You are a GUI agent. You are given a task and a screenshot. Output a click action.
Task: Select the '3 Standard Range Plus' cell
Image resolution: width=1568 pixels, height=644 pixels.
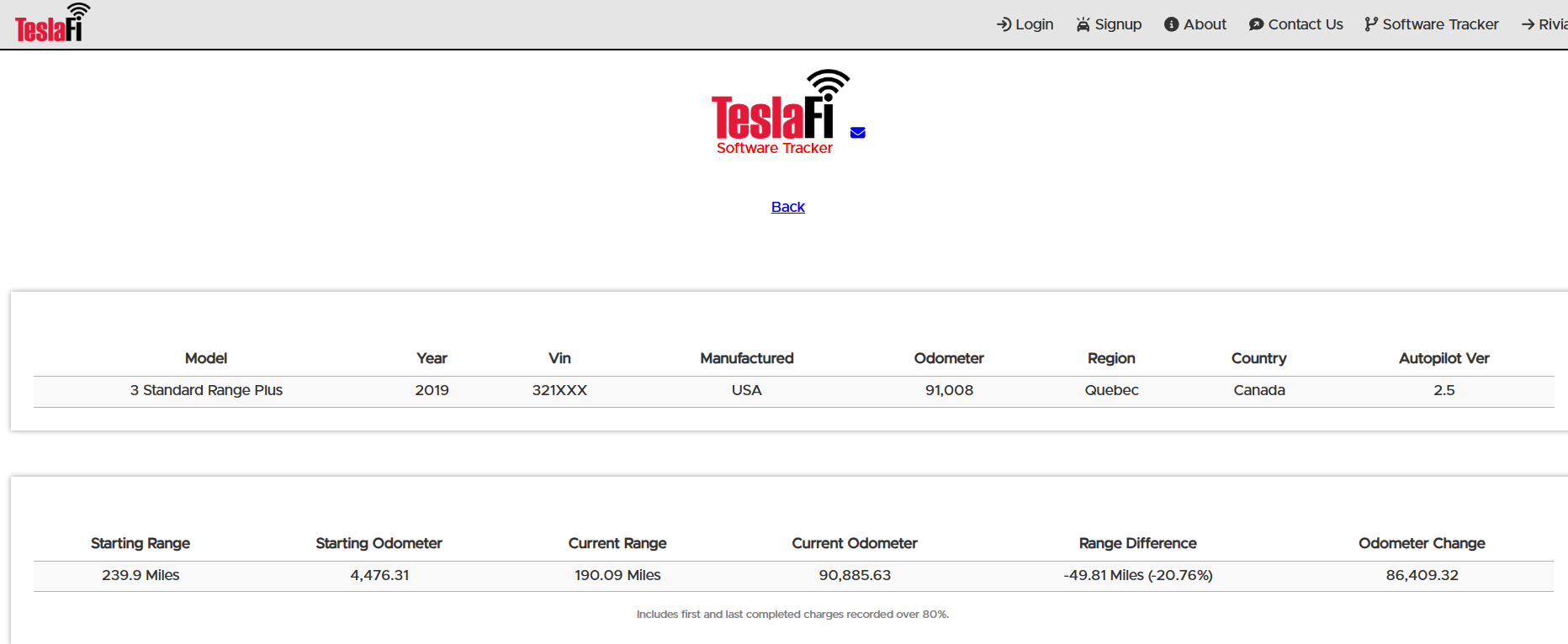(x=206, y=390)
